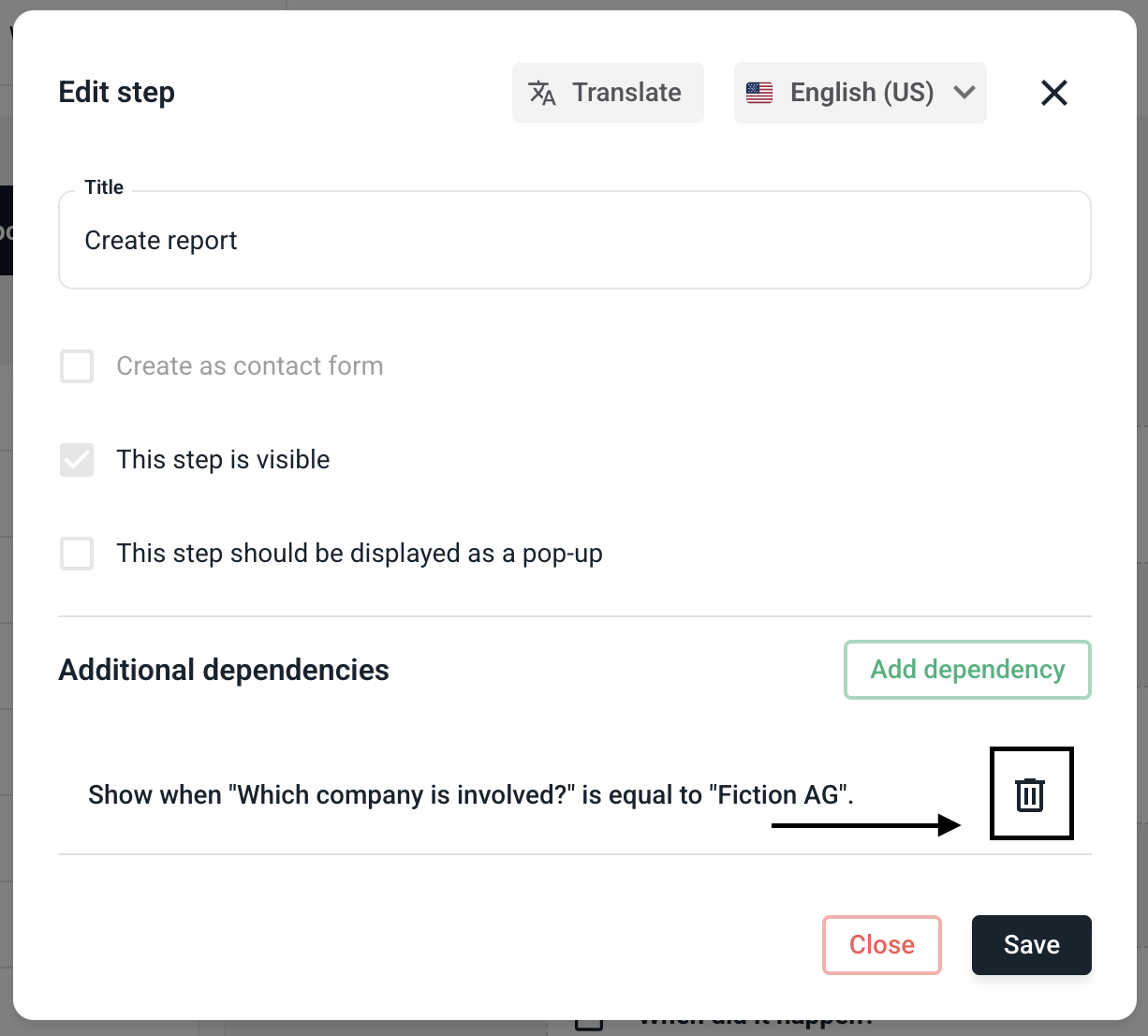Close the Edit step dialog with X
This screenshot has height=1036, width=1148.
pos(1054,93)
